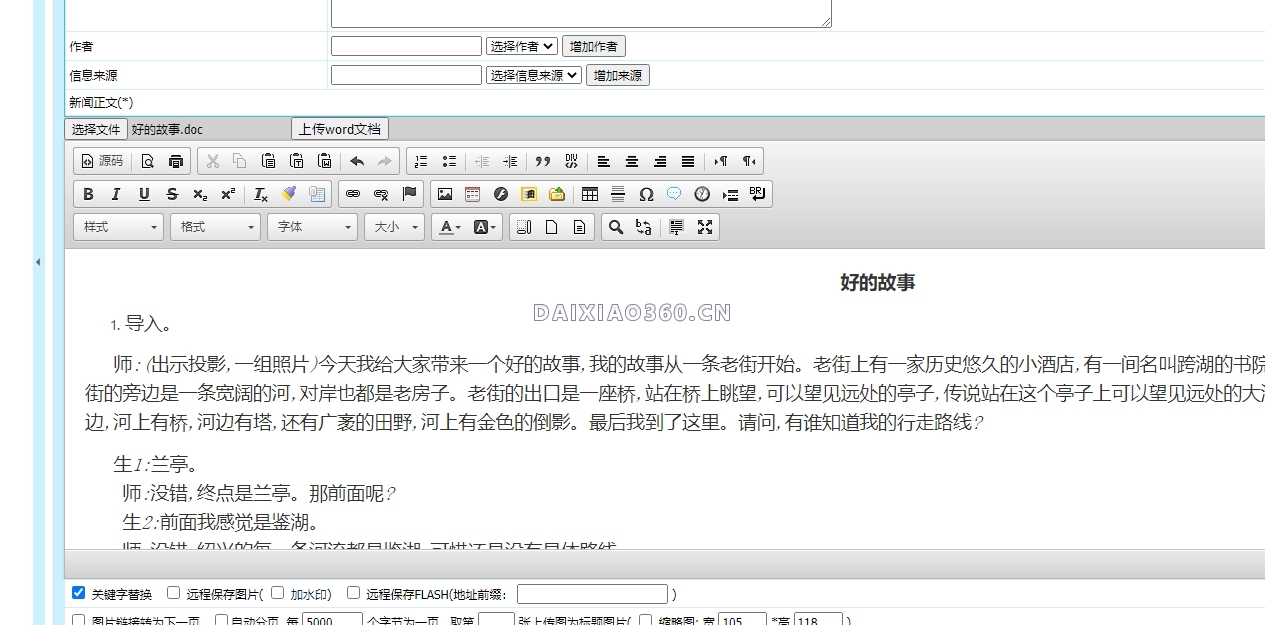The image size is (1265, 625).
Task: Click the insert image icon
Action: (445, 194)
